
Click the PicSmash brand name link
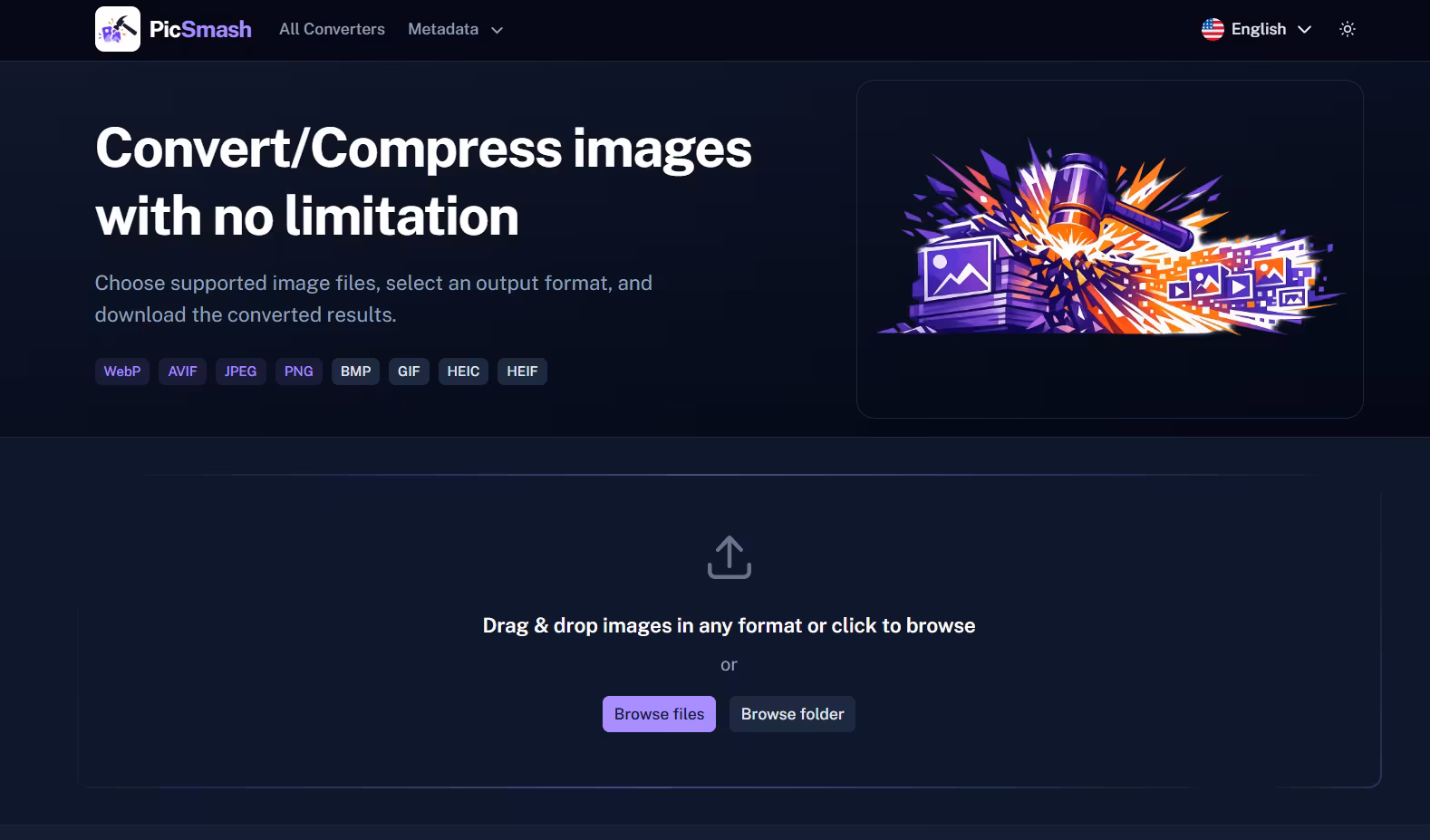[x=200, y=29]
